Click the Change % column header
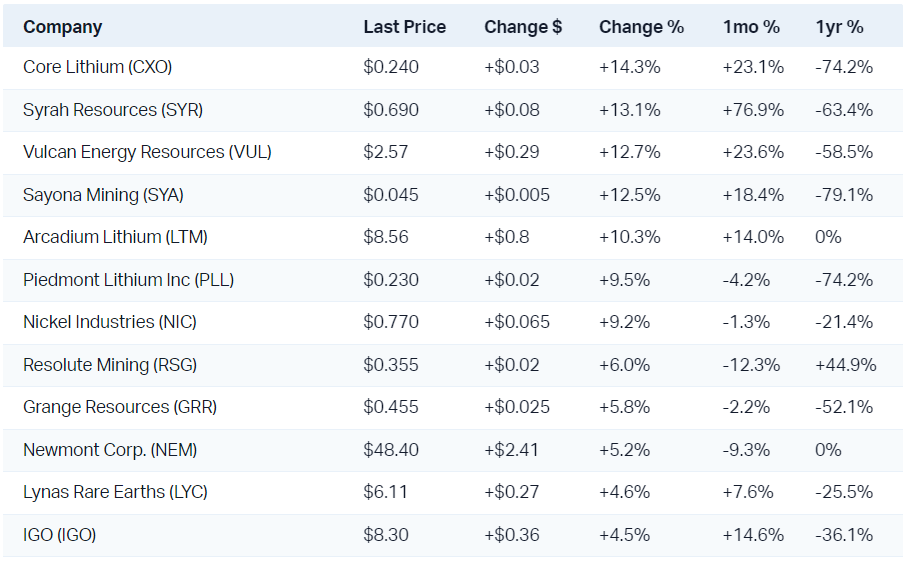This screenshot has width=906, height=563. tap(641, 27)
